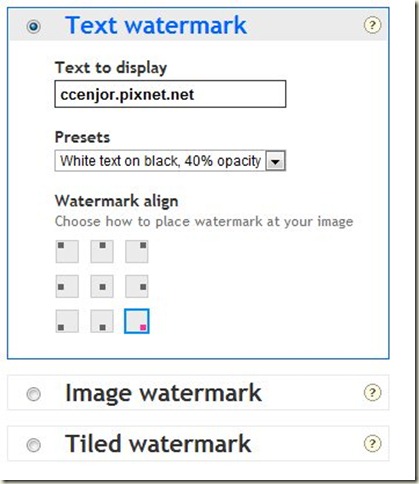Viewport: 419px width, 484px height.
Task: Align watermark to the center
Action: point(102,286)
